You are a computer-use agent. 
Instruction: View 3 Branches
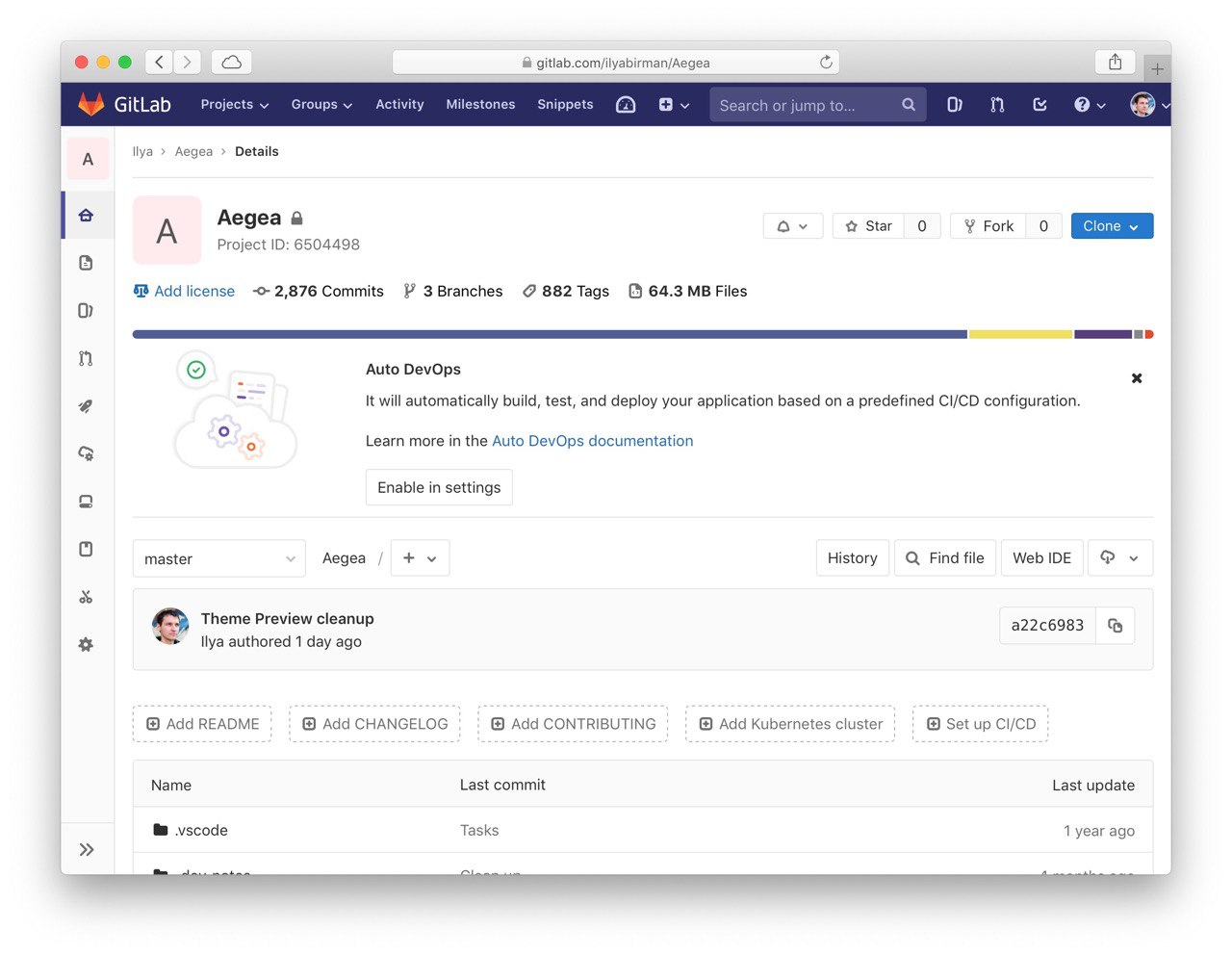pyautogui.click(x=452, y=291)
